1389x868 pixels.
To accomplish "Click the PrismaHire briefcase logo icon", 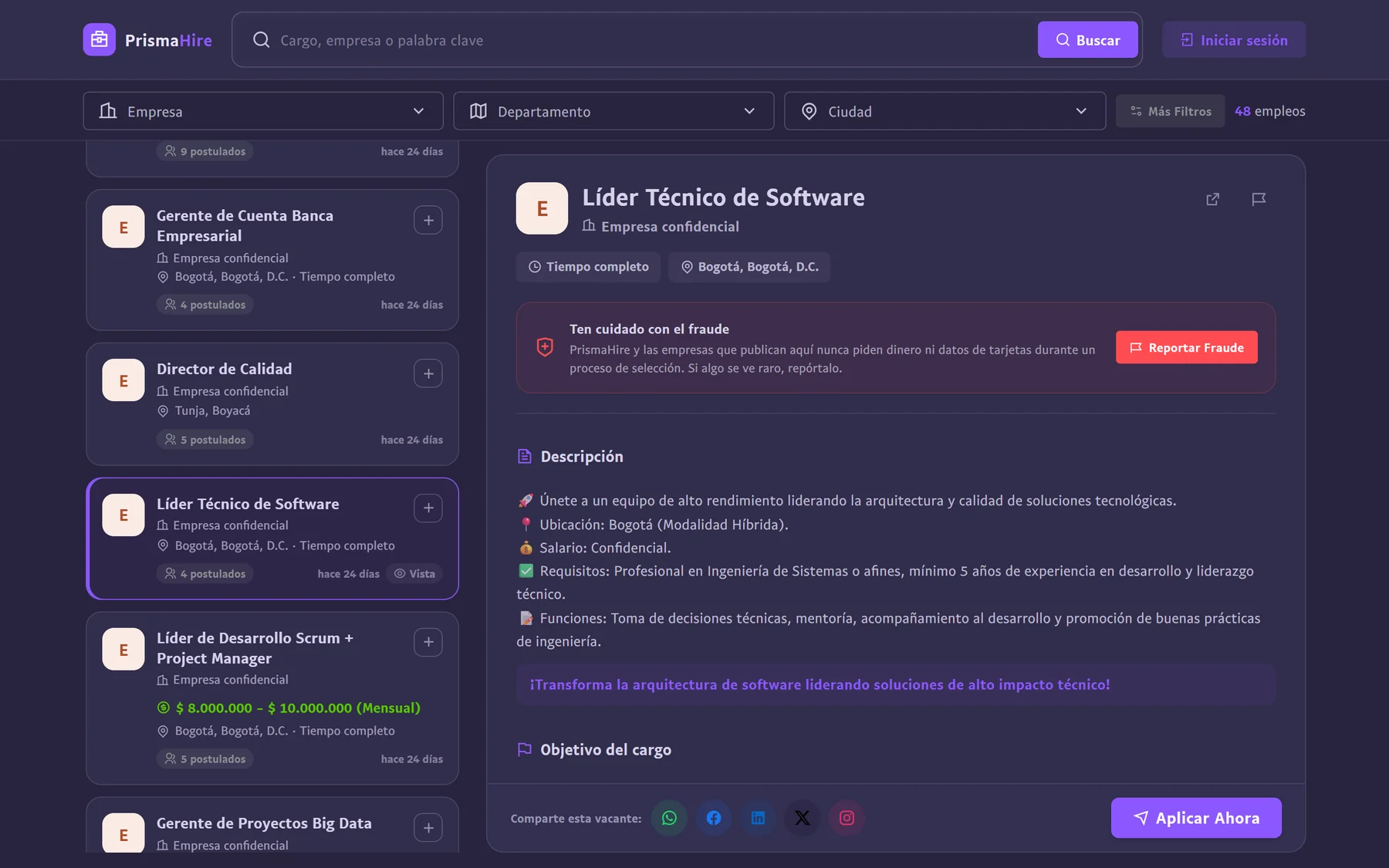I will [x=100, y=40].
